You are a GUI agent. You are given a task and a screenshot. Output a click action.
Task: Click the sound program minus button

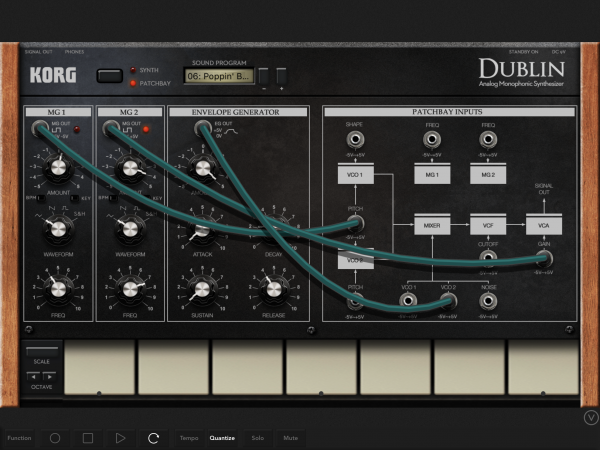tap(264, 76)
